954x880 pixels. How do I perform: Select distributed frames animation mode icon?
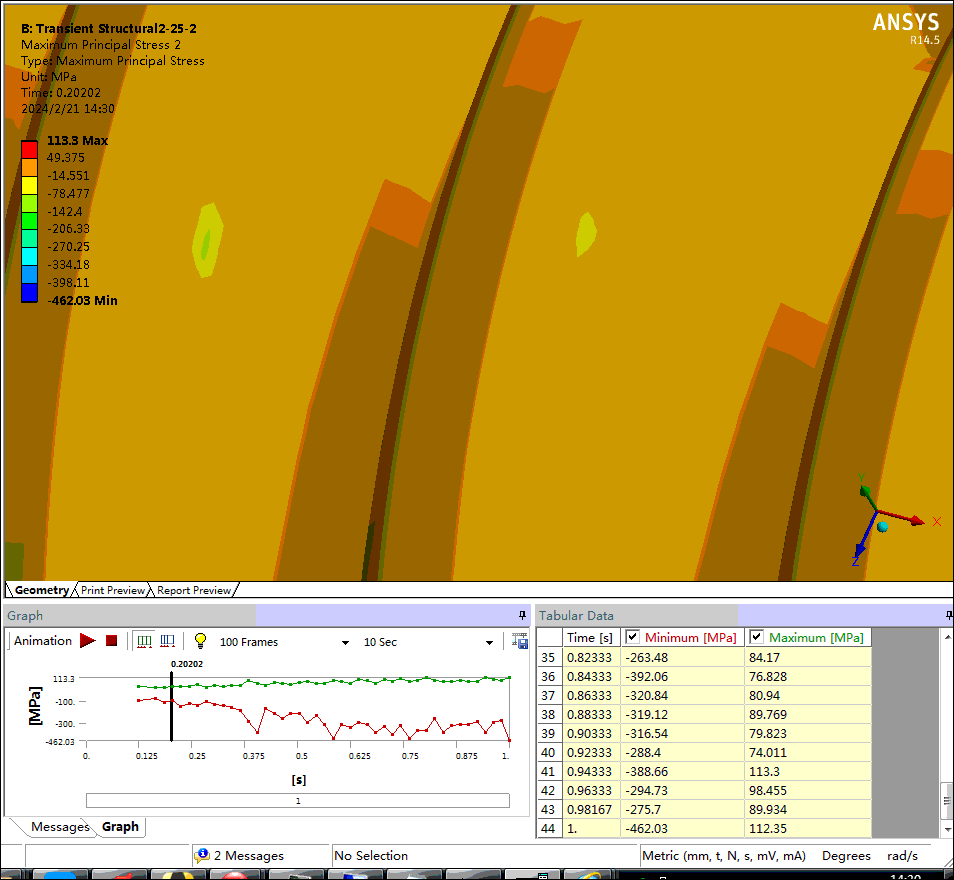pyautogui.click(x=144, y=641)
